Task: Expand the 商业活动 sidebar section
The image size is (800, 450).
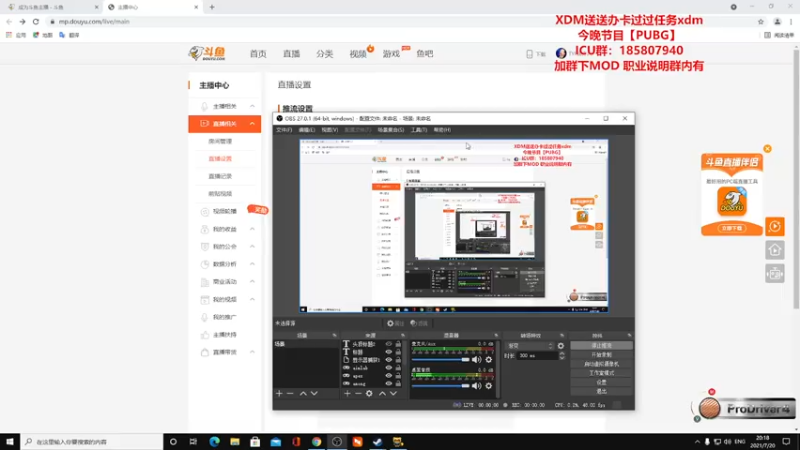Action: pos(252,282)
